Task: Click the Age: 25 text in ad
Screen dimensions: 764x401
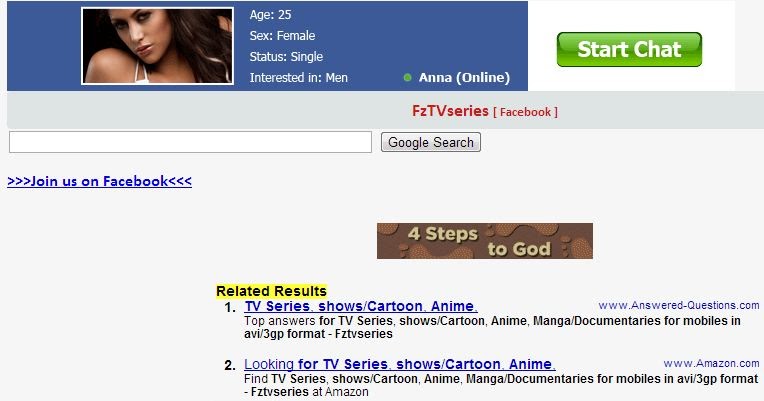Action: coord(270,15)
